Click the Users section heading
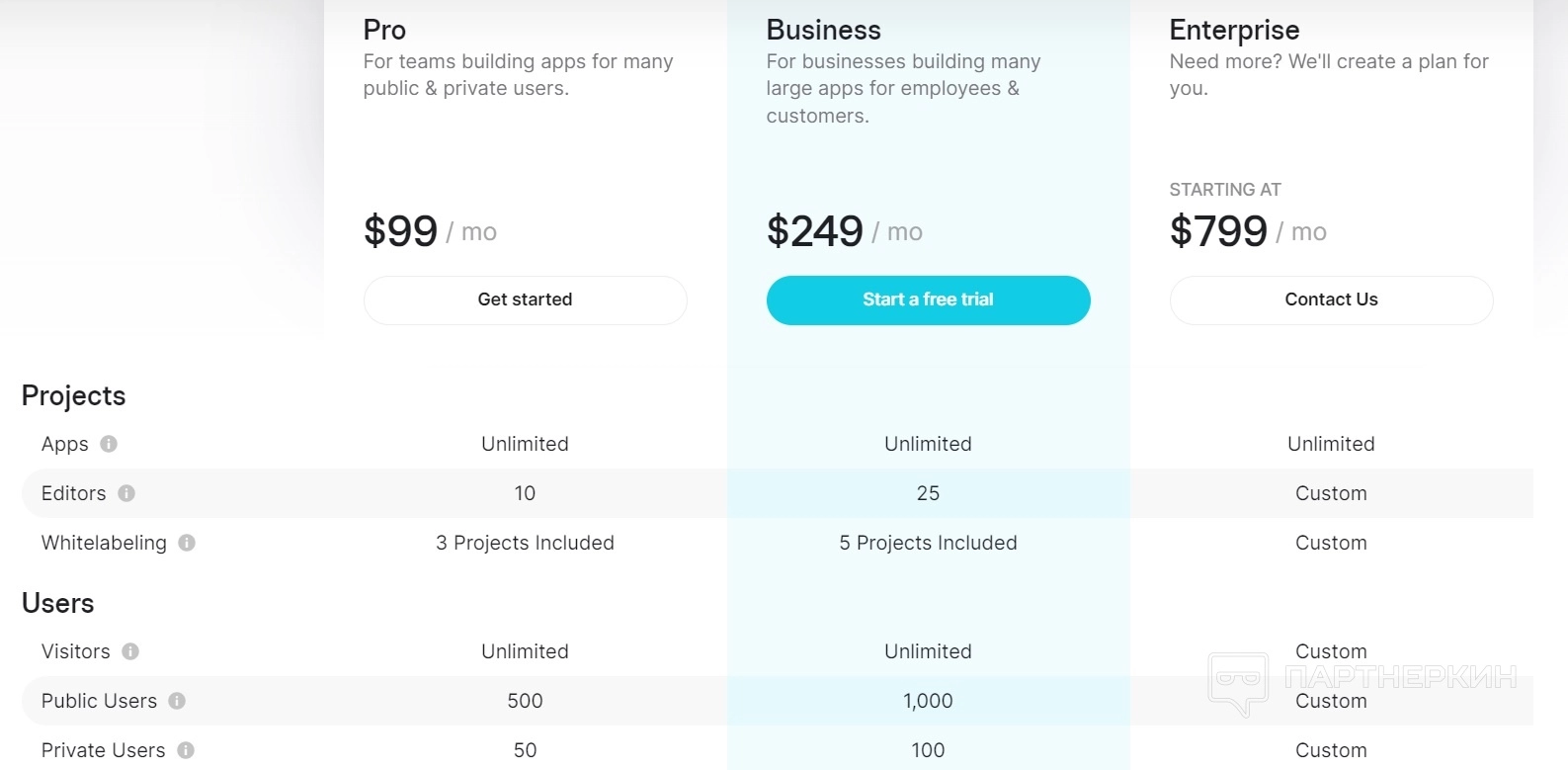1568x770 pixels. coord(58,603)
